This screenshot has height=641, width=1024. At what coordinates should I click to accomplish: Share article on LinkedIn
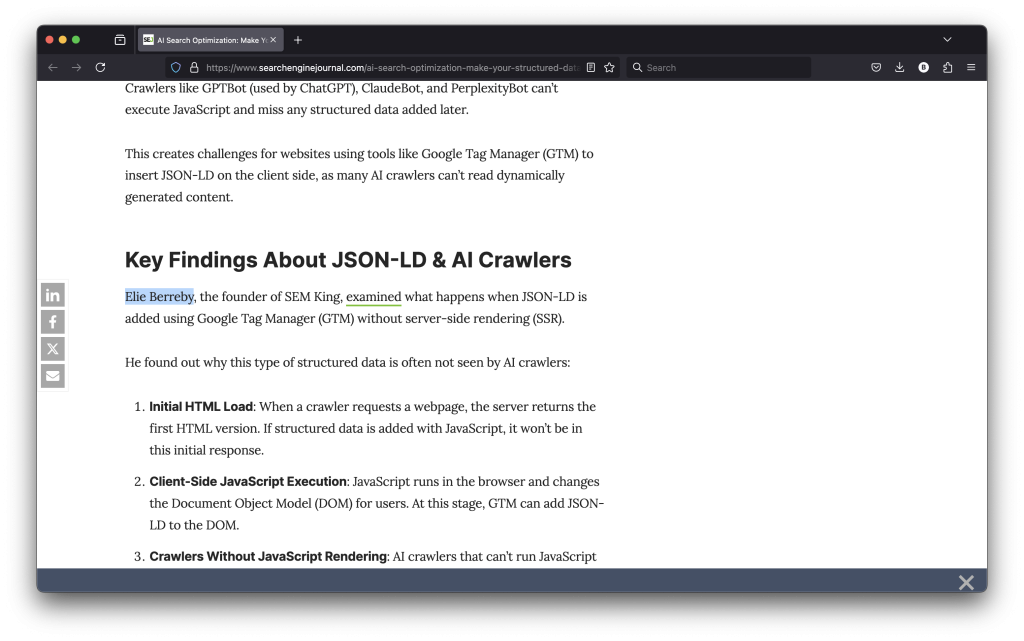click(53, 295)
